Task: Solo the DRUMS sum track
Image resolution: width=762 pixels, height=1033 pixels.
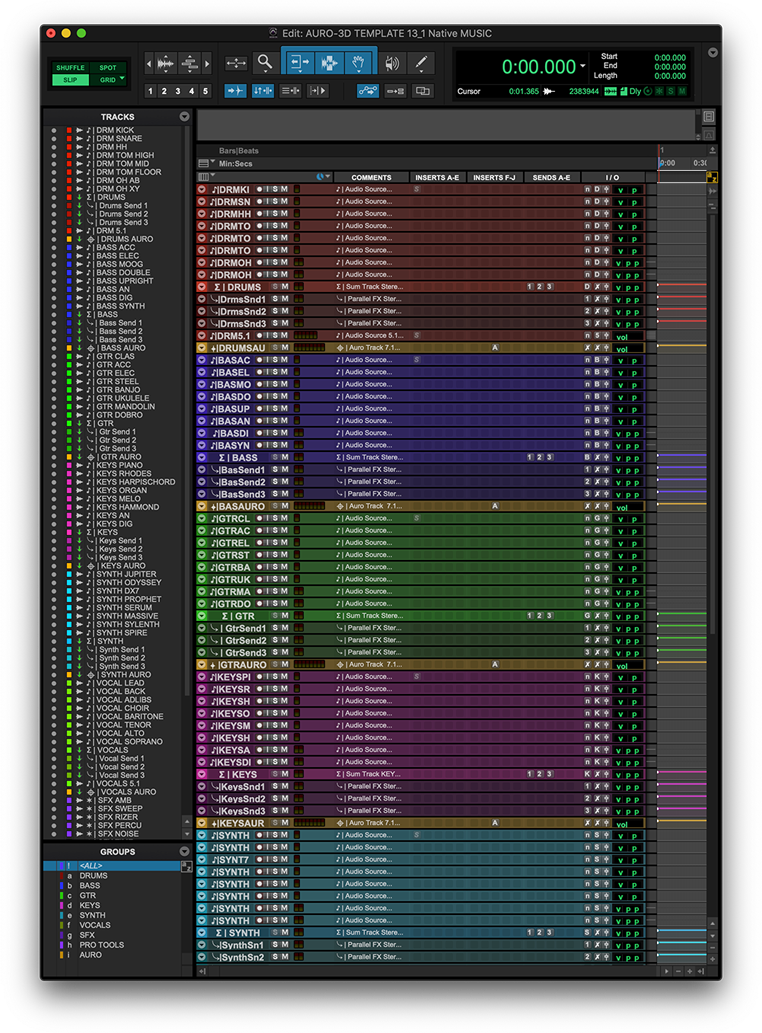Action: 276,287
